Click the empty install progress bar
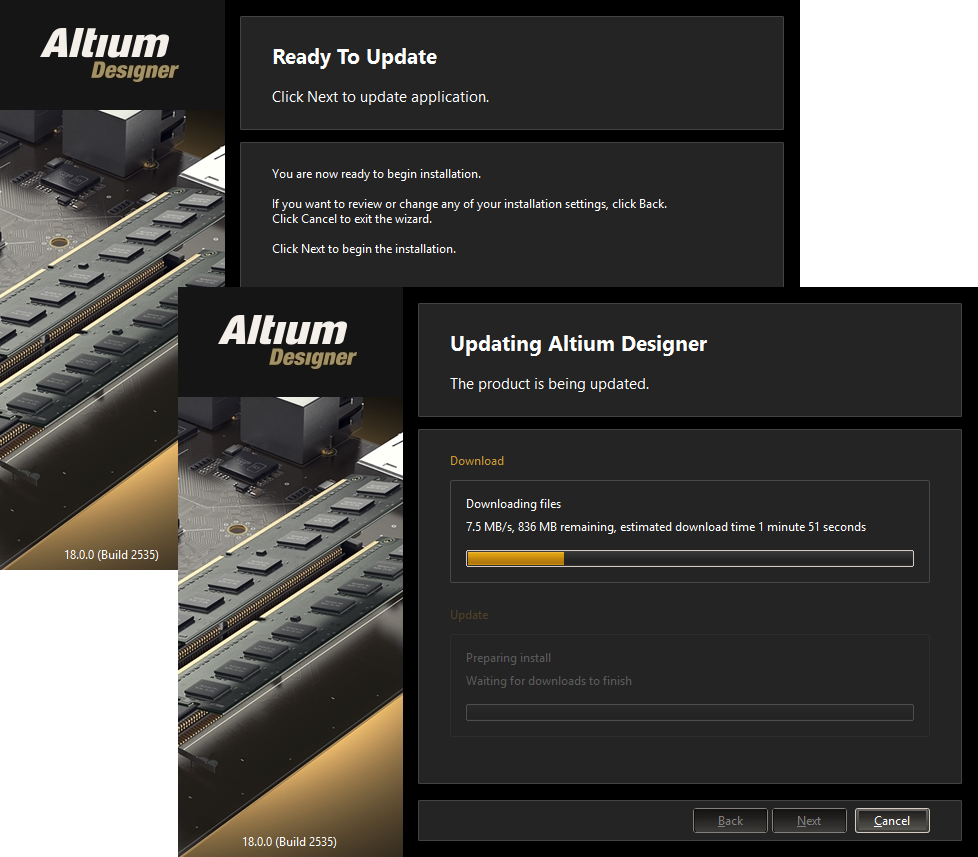Image resolution: width=978 pixels, height=857 pixels. [x=689, y=712]
